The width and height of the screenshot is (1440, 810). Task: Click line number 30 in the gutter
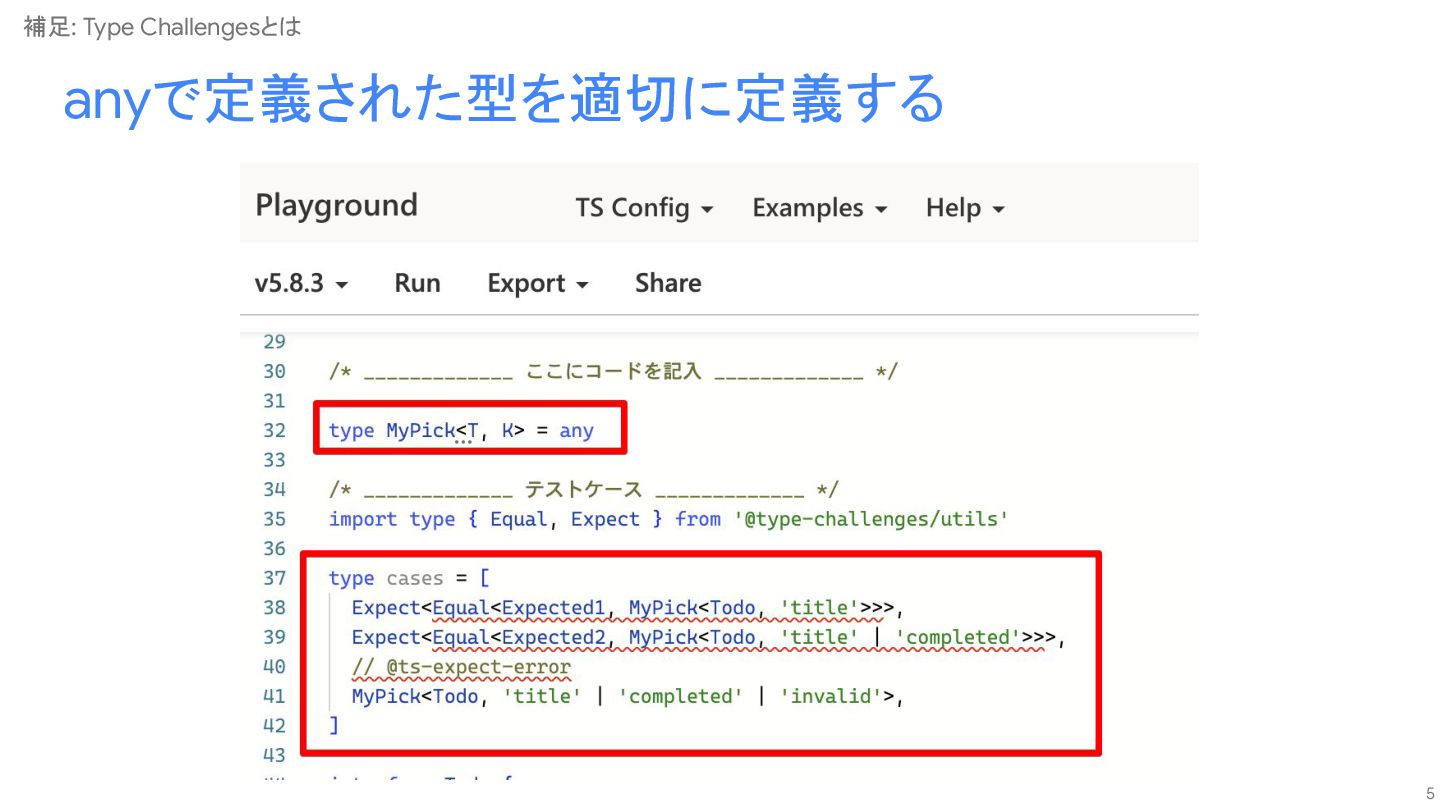coord(274,372)
